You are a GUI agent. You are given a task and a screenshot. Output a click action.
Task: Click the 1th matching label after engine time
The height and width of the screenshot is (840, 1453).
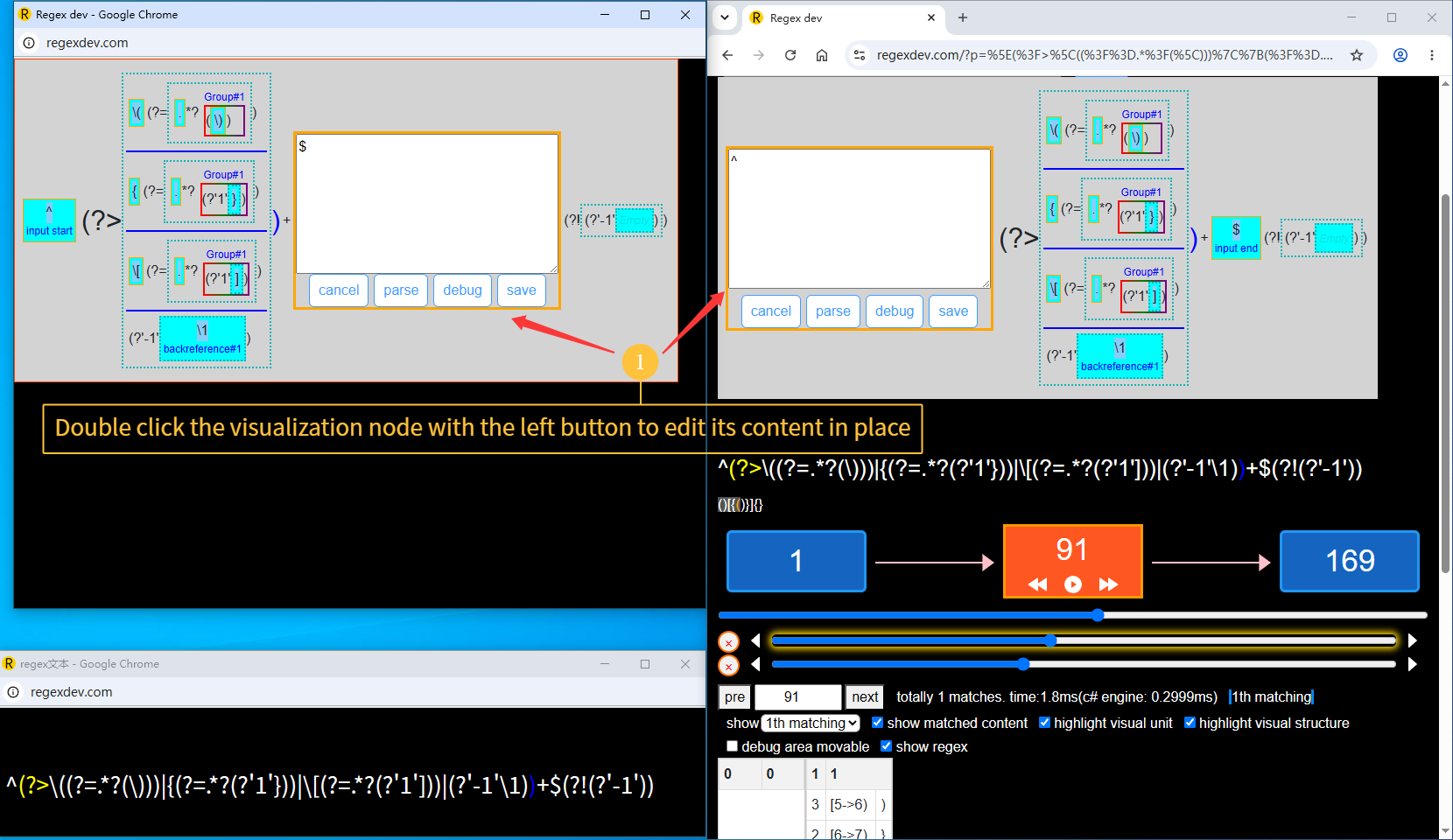(1271, 697)
